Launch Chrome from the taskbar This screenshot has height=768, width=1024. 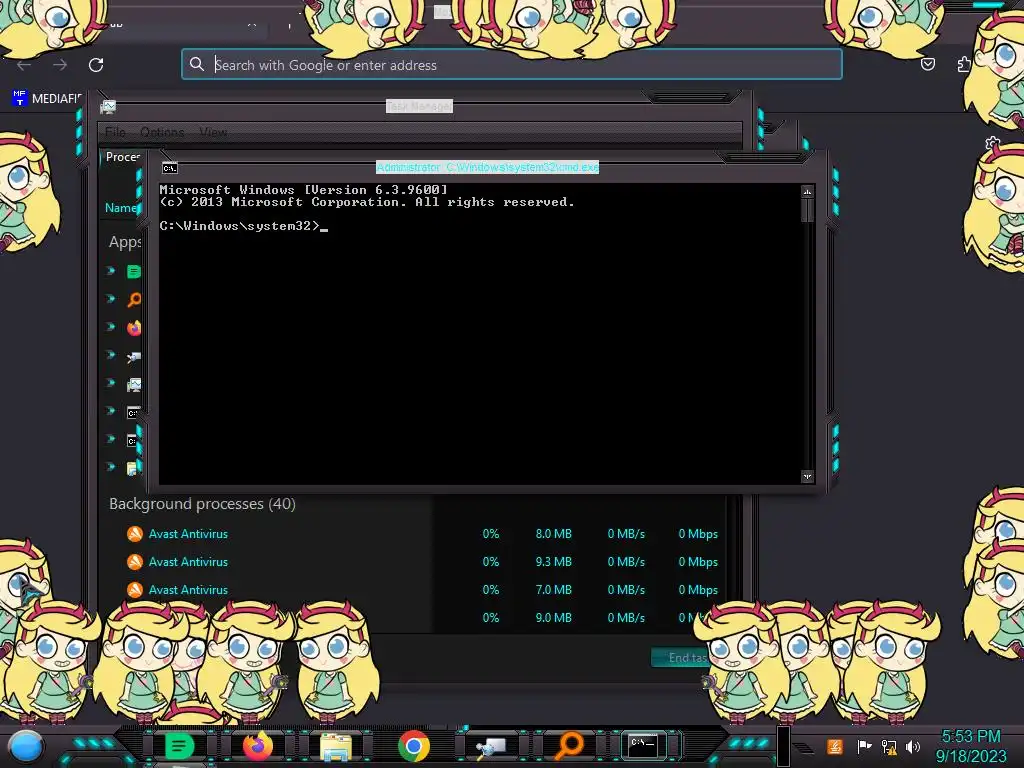(x=413, y=746)
